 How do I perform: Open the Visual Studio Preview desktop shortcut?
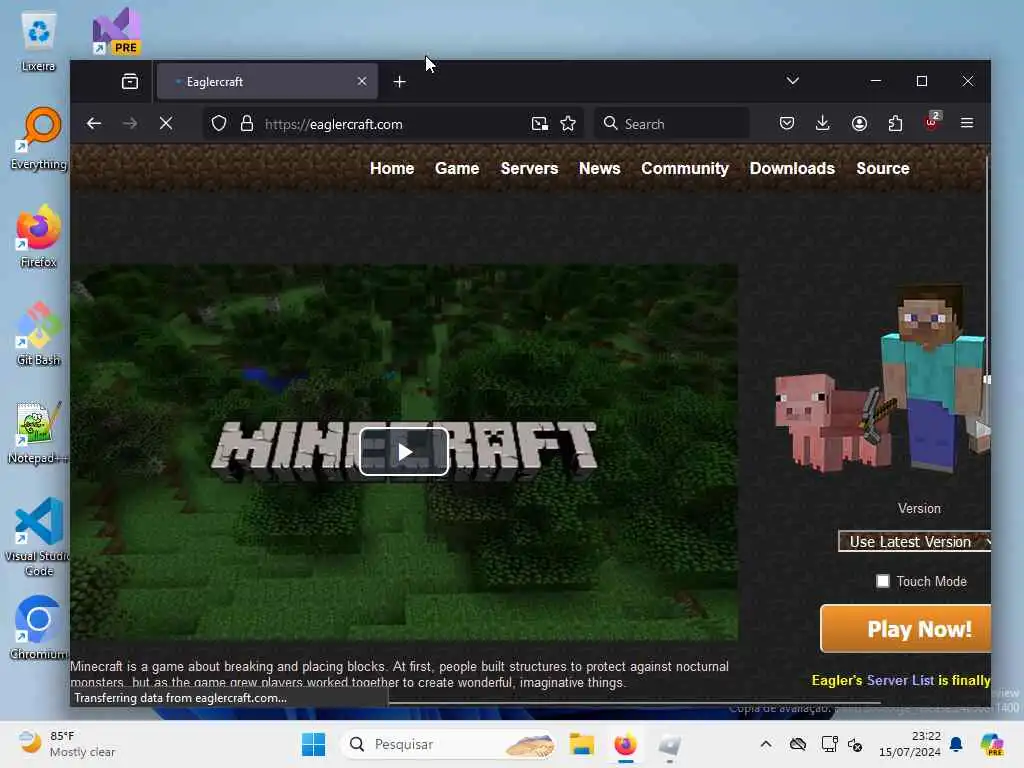[x=116, y=31]
